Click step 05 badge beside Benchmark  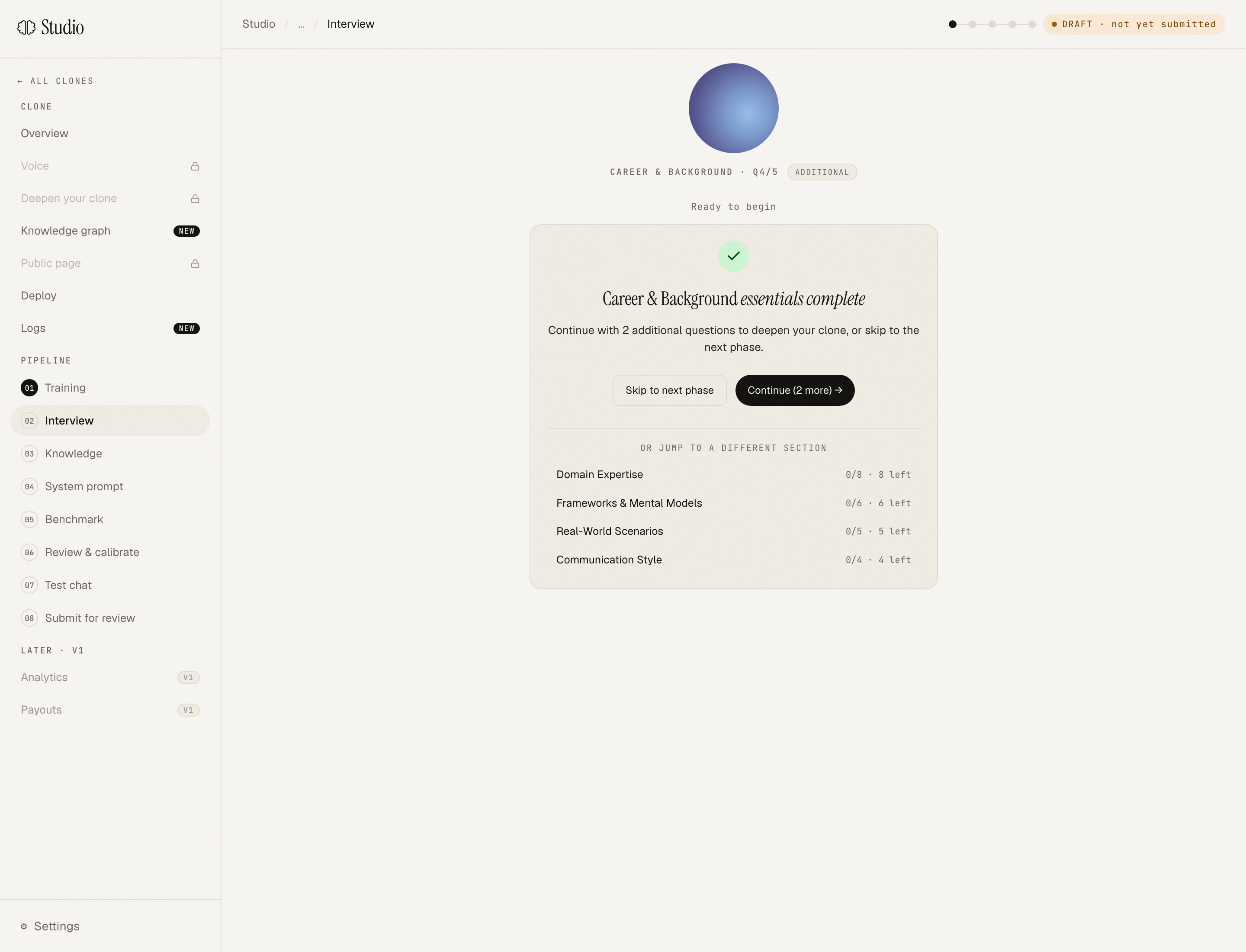tap(29, 520)
